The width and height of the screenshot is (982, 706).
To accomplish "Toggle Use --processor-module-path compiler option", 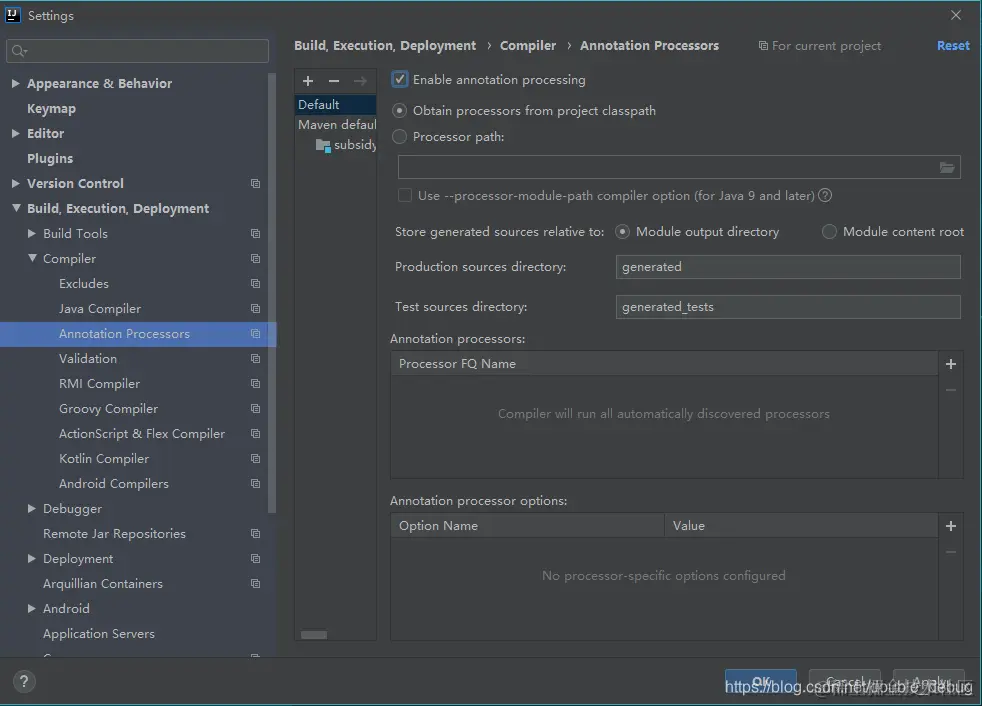I will [405, 195].
